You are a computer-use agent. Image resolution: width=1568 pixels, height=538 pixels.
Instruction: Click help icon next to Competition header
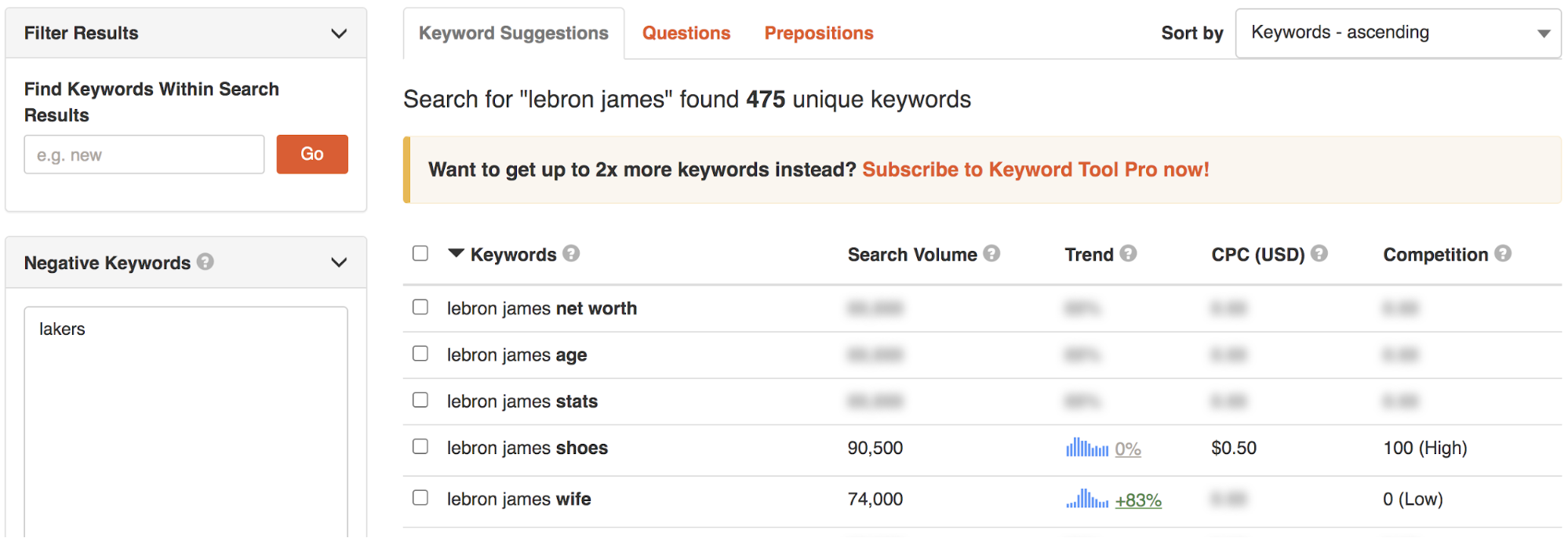click(1503, 253)
